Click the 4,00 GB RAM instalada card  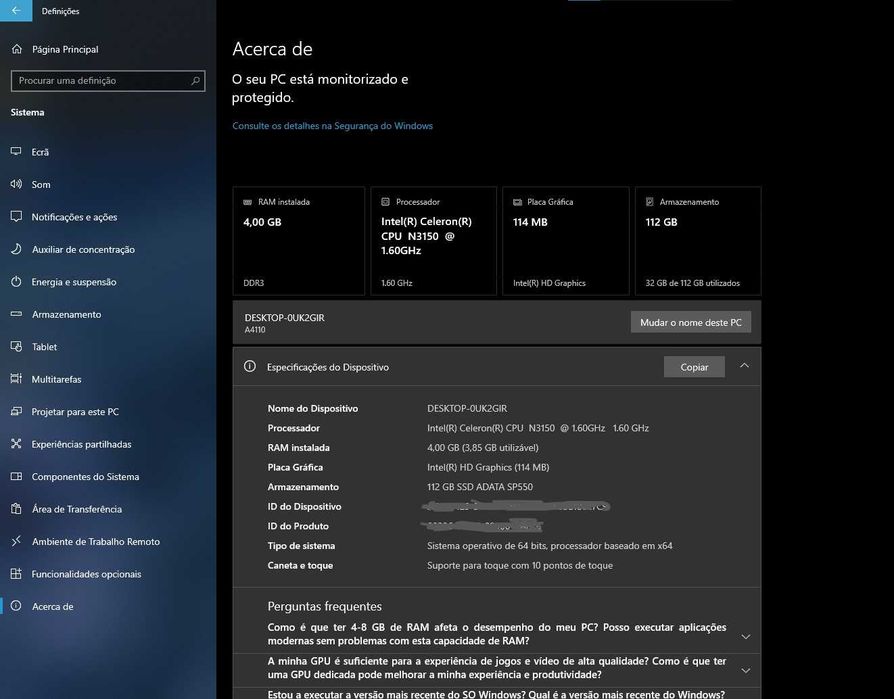(298, 241)
